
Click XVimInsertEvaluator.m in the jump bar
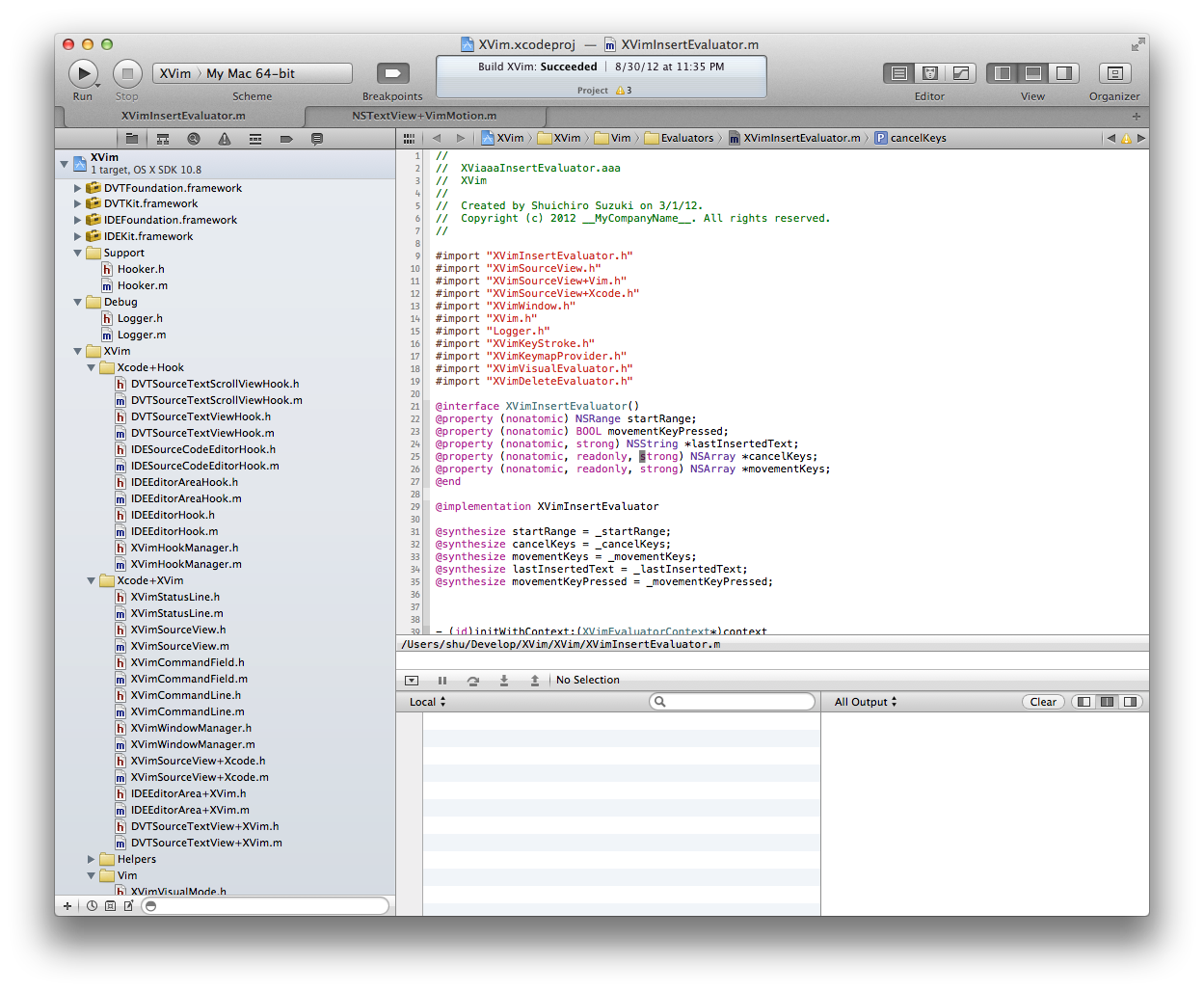(x=794, y=138)
